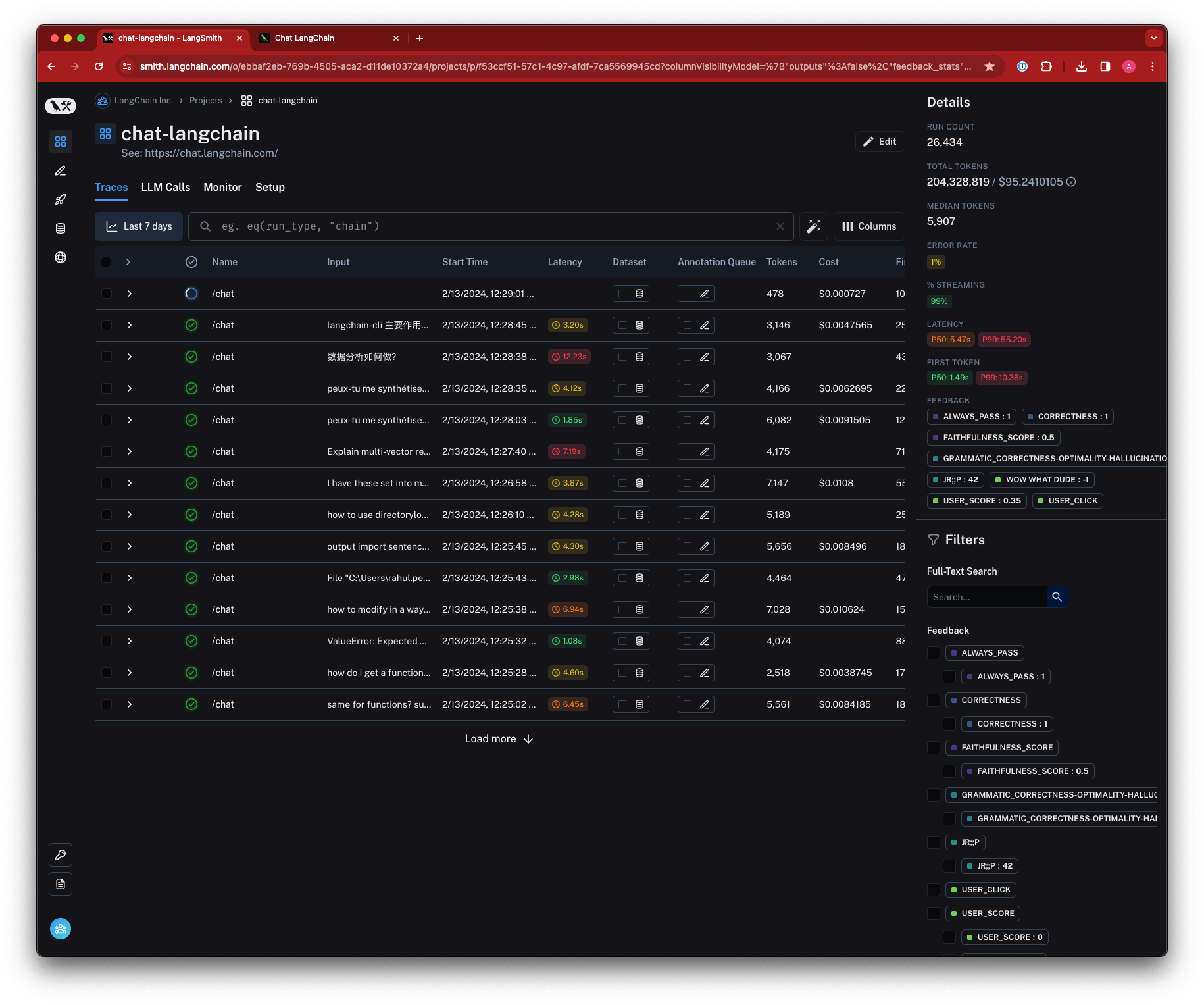This screenshot has width=1204, height=1005.
Task: Enable the ALWAYS_PASS feedback filter checkbox
Action: [934, 653]
